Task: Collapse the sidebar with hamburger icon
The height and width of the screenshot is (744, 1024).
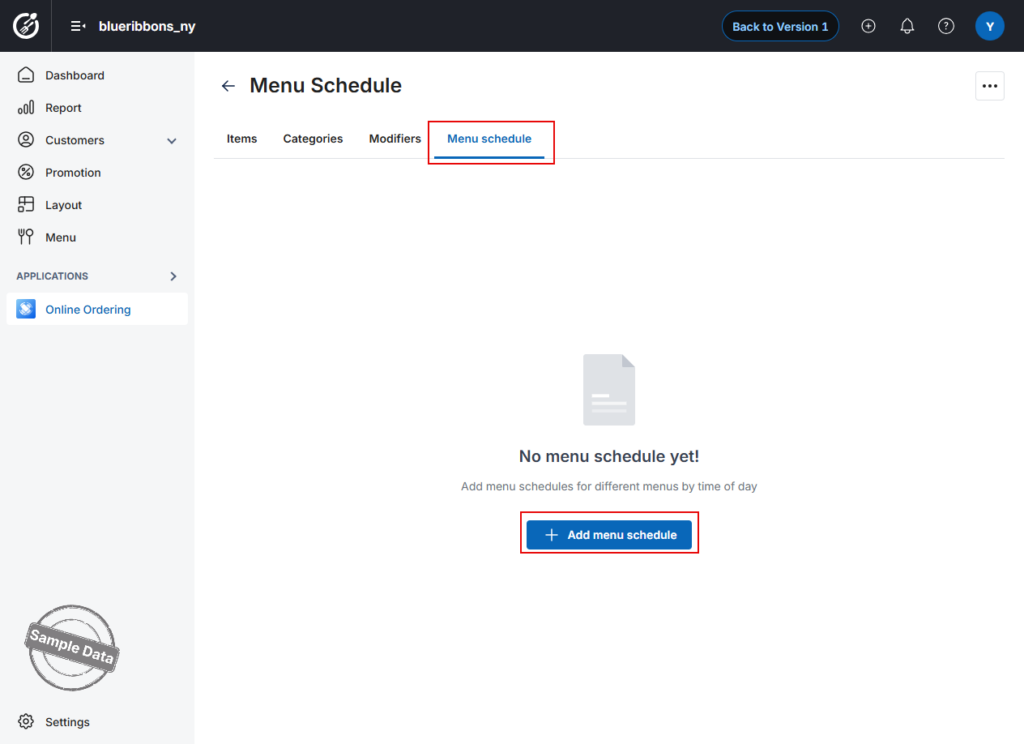Action: (x=78, y=26)
